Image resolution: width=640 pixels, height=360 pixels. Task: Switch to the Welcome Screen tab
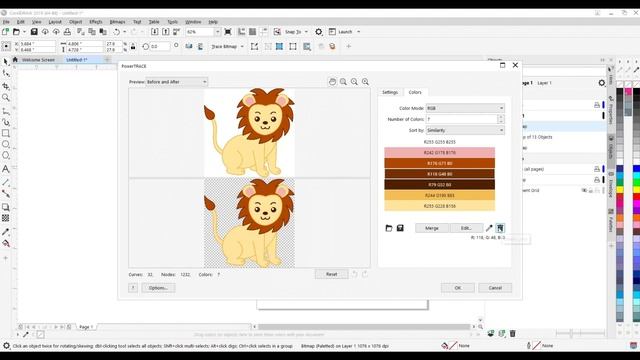pyautogui.click(x=38, y=60)
